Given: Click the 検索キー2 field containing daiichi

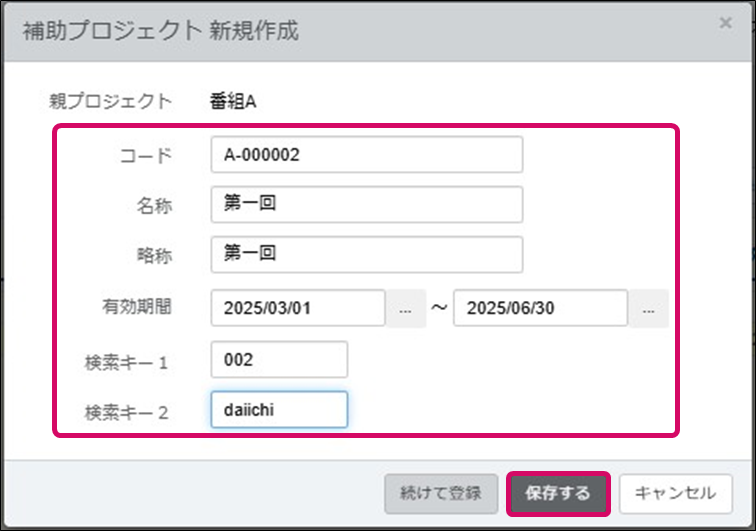Looking at the screenshot, I should click(x=279, y=410).
